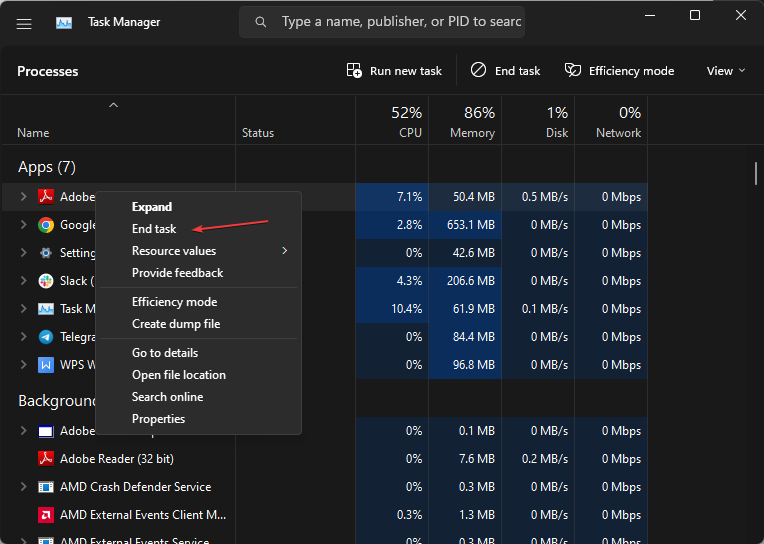Click the Adobe Reader (32 bit) icon
764x544 pixels.
point(45,459)
